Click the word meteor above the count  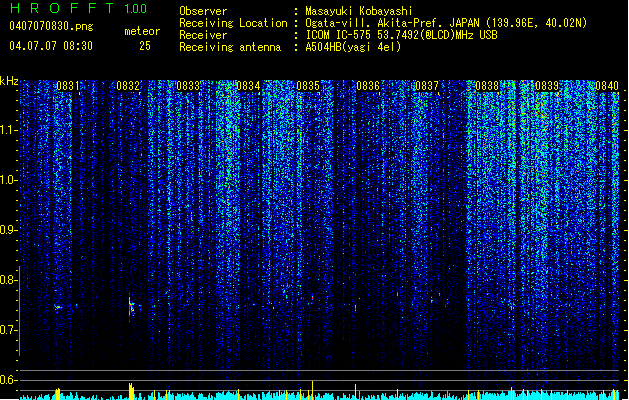click(142, 31)
